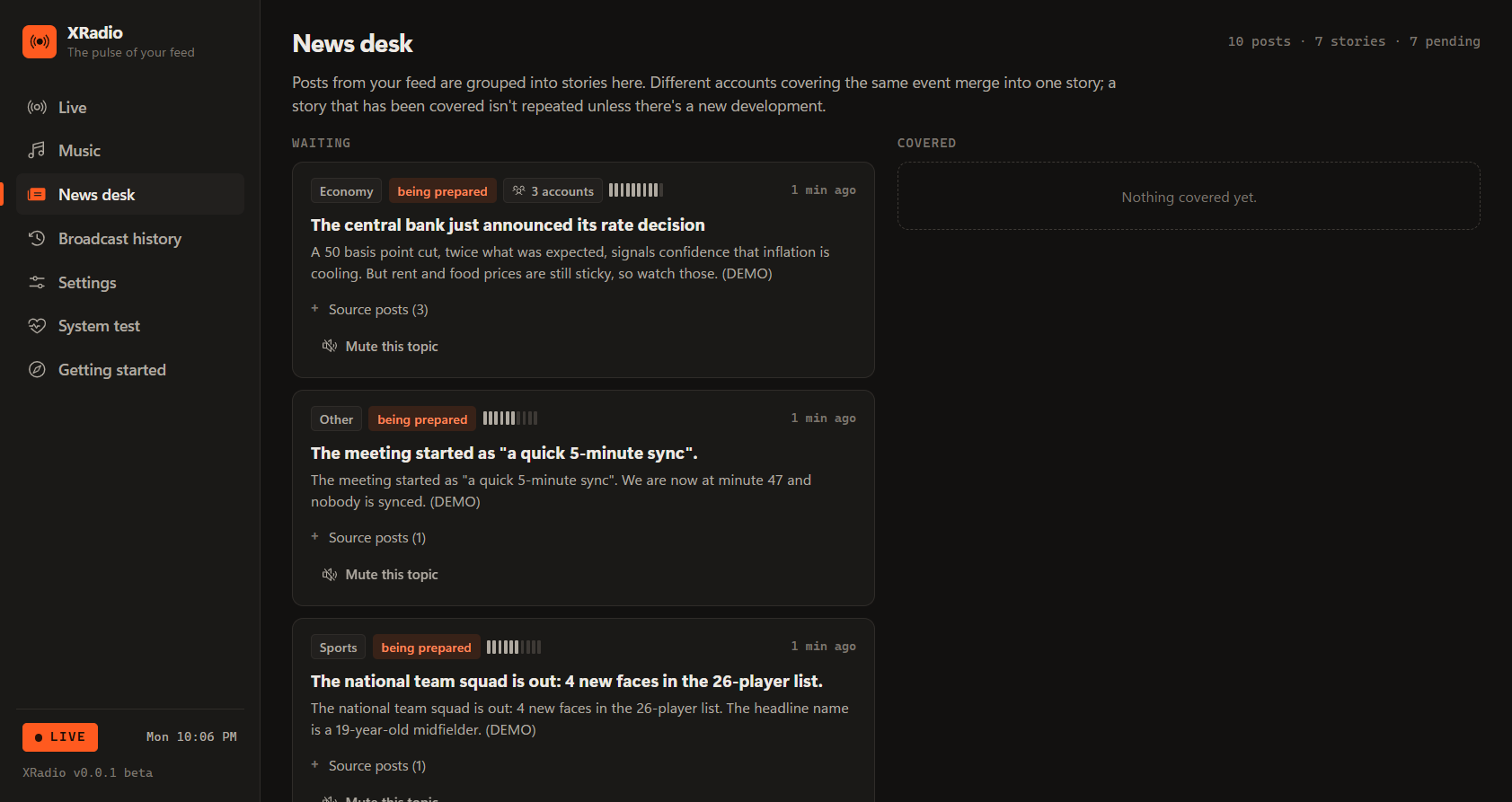Click the 3 accounts badge

(x=553, y=191)
